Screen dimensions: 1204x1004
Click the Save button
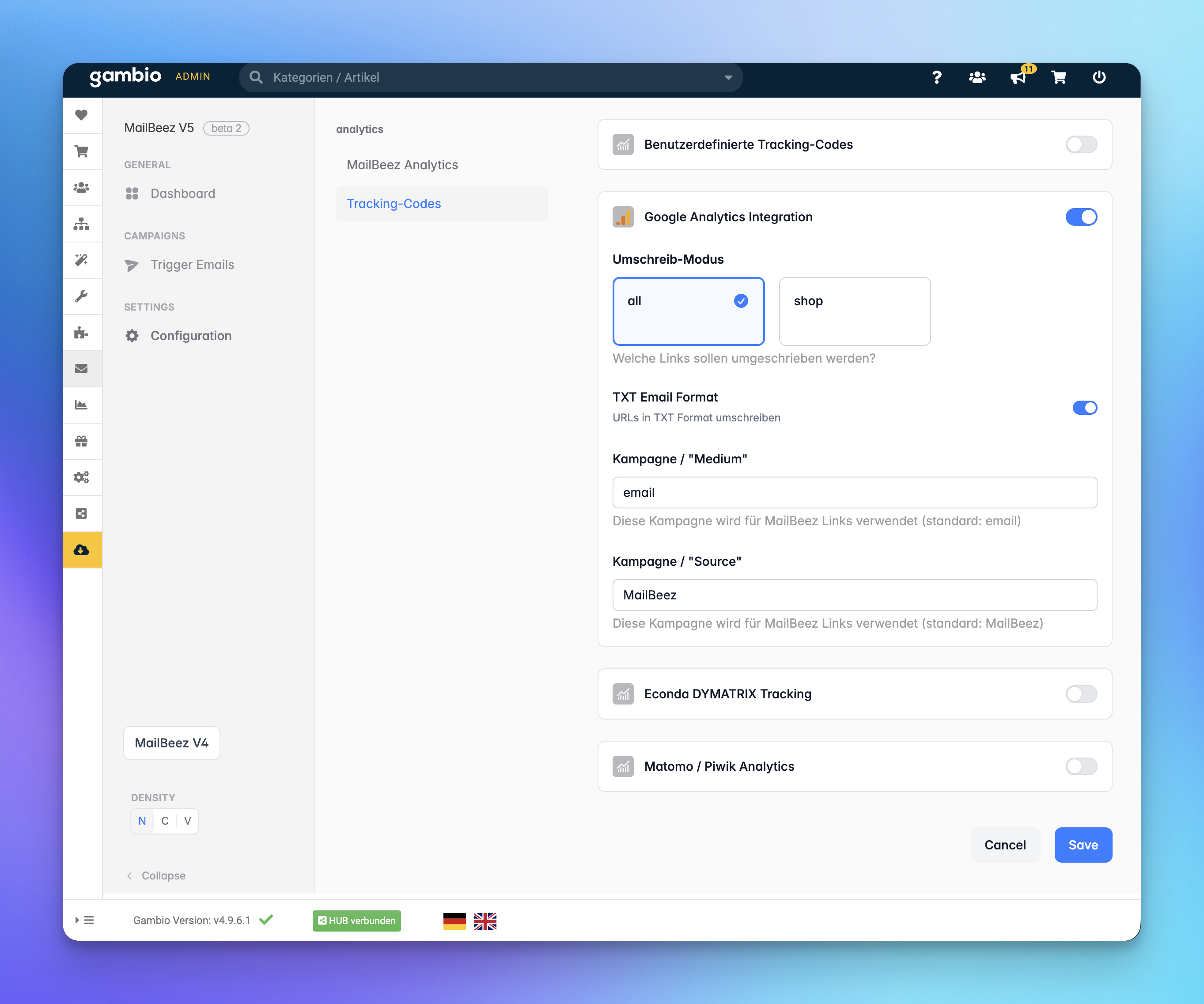click(1083, 845)
